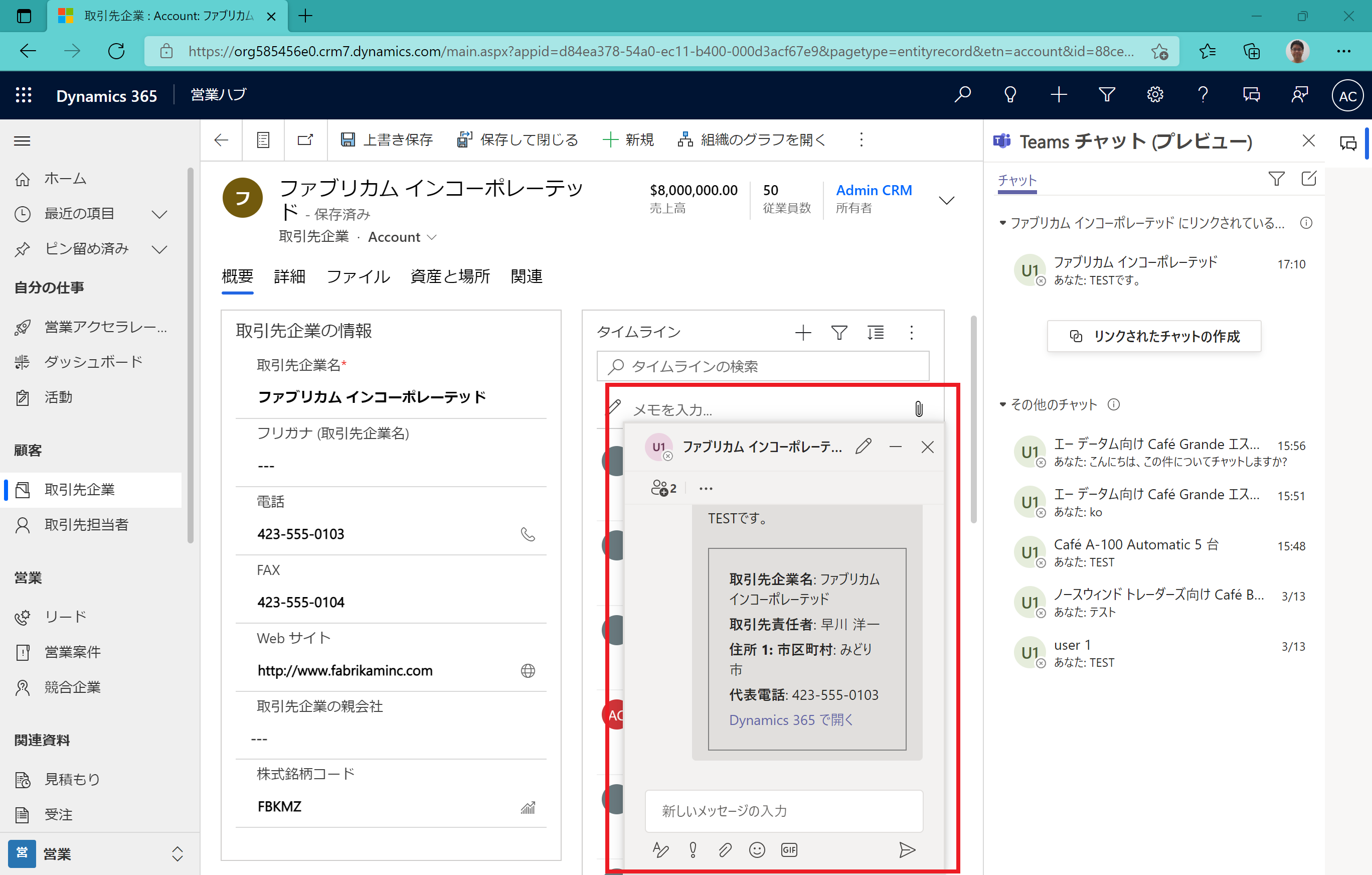Screen dimensions: 1372x875
Task: Click the phone call icon beside 423-555-0103
Action: click(x=528, y=534)
